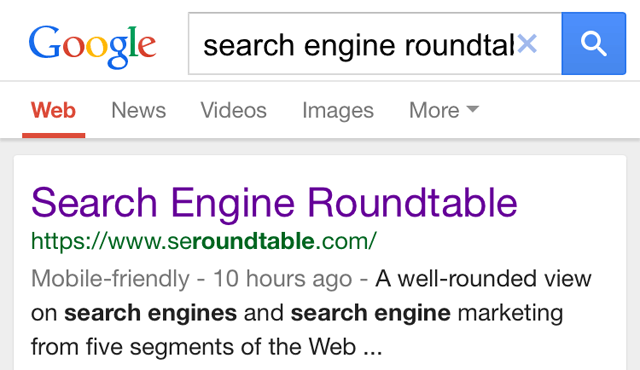Click the red underline below Web
Screen dimensions: 640x370
tap(53, 135)
